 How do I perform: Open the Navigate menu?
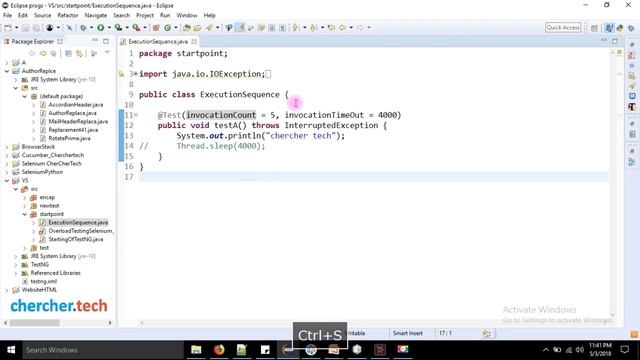tap(96, 15)
